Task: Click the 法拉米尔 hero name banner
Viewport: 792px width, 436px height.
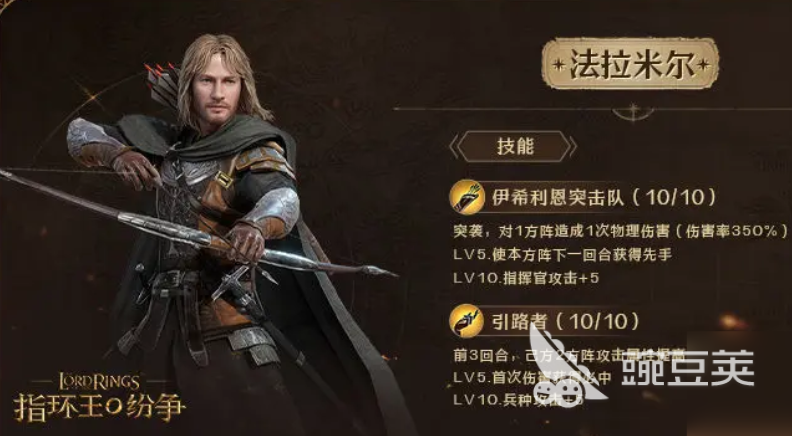Action: click(630, 64)
